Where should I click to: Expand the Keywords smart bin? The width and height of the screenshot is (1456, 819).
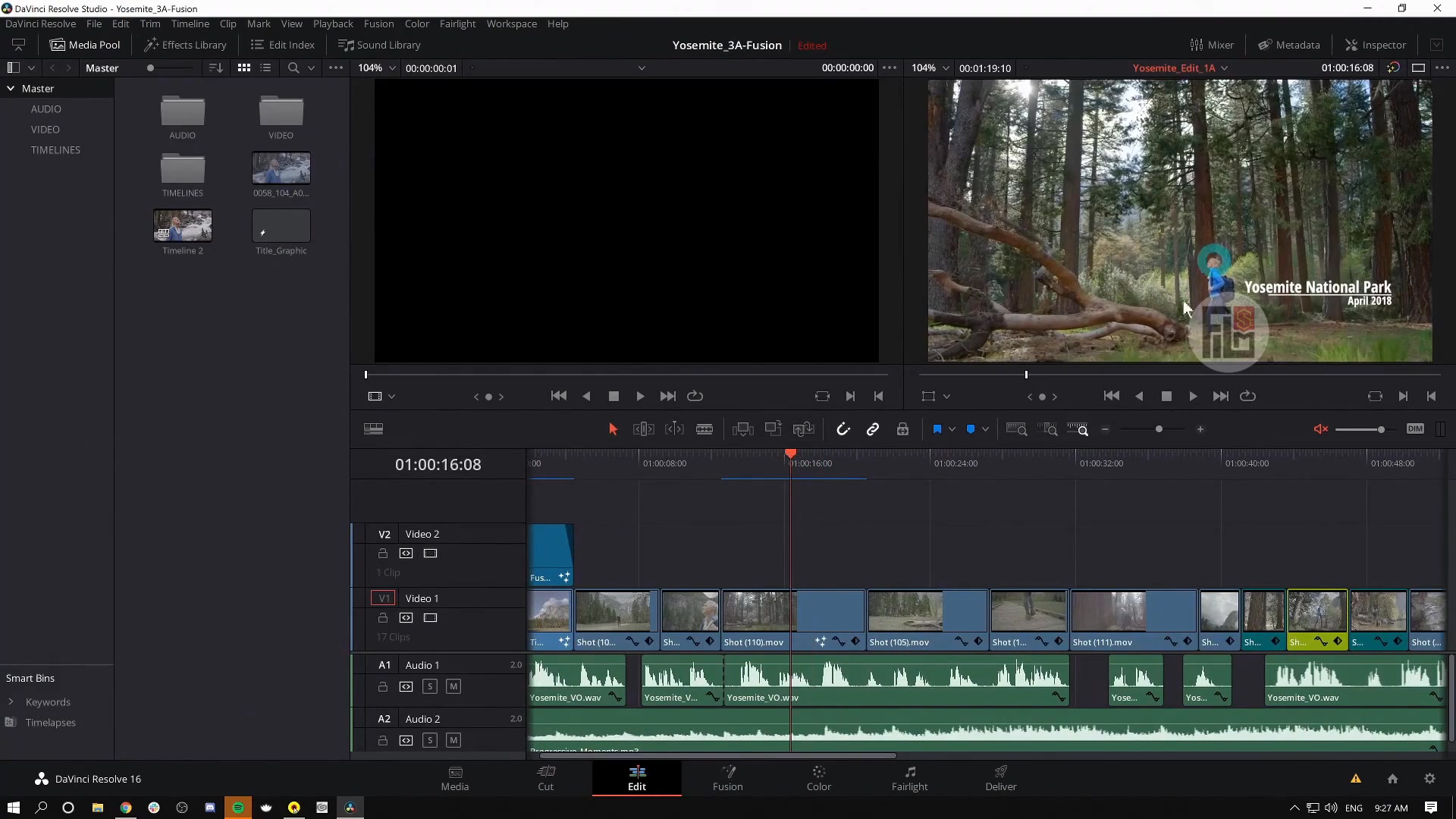pos(11,702)
